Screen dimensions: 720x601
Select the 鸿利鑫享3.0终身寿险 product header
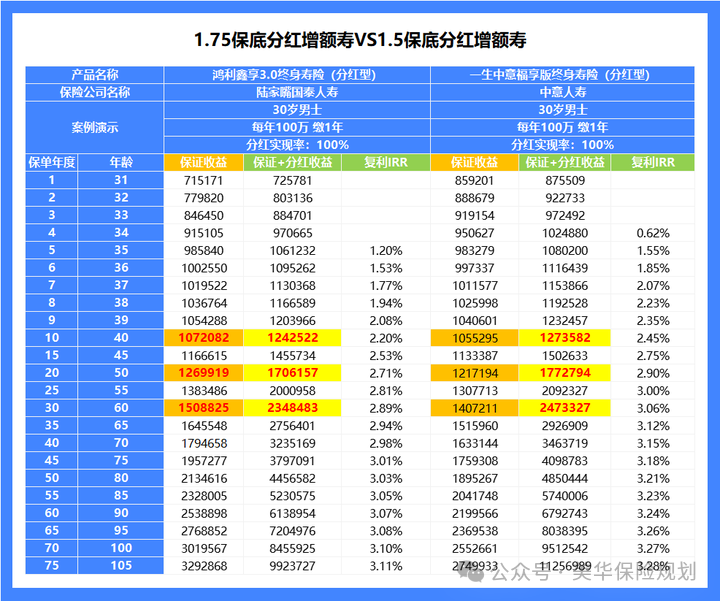click(296, 75)
